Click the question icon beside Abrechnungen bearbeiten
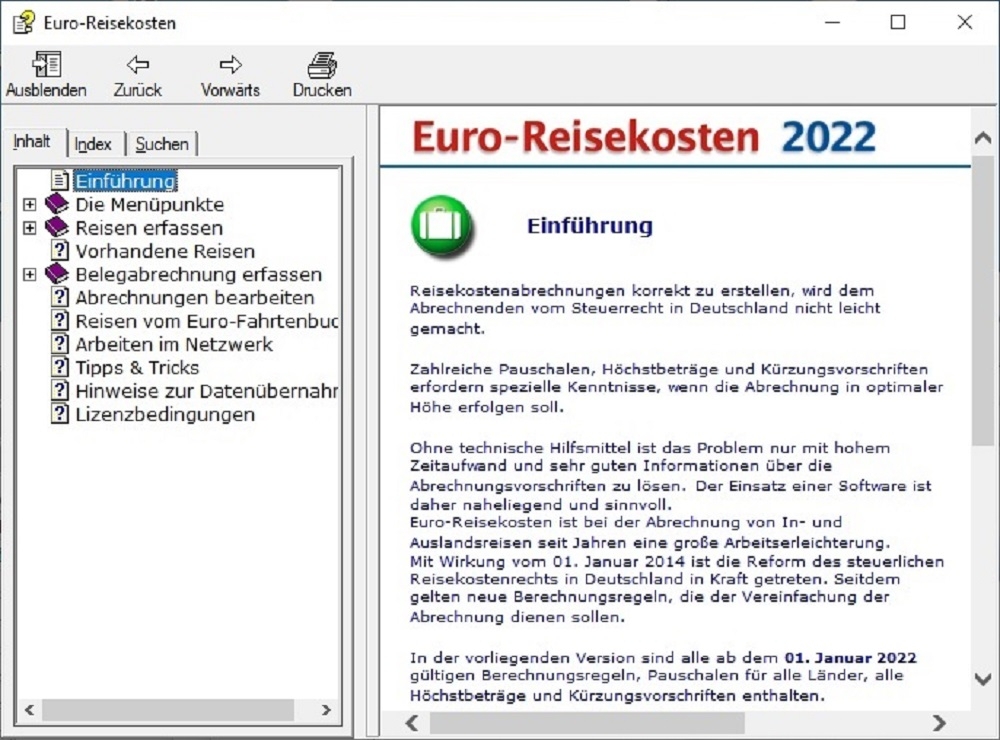Screen dimensions: 1000x740 click(59, 297)
